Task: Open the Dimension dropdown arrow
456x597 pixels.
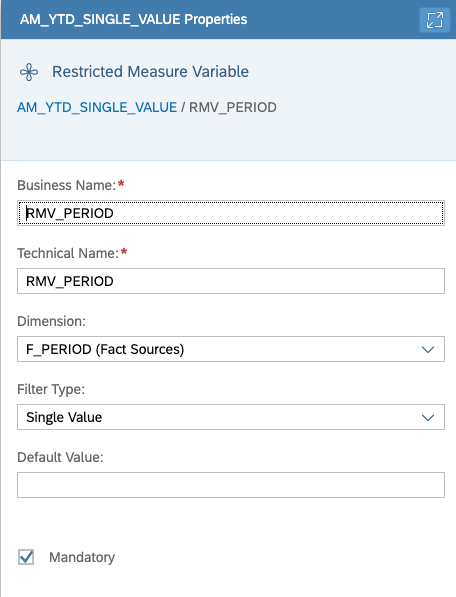Action: coord(428,349)
